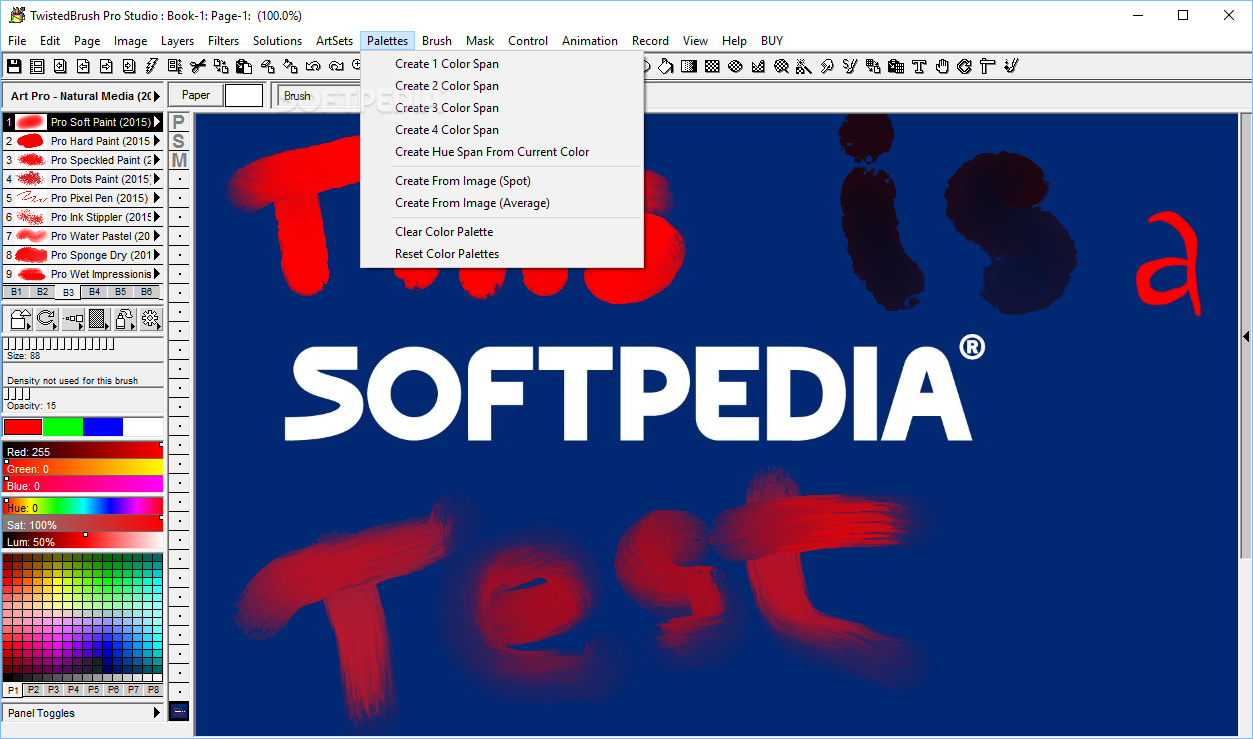The width and height of the screenshot is (1253, 739).
Task: Select the blue color swatch
Action: click(103, 427)
